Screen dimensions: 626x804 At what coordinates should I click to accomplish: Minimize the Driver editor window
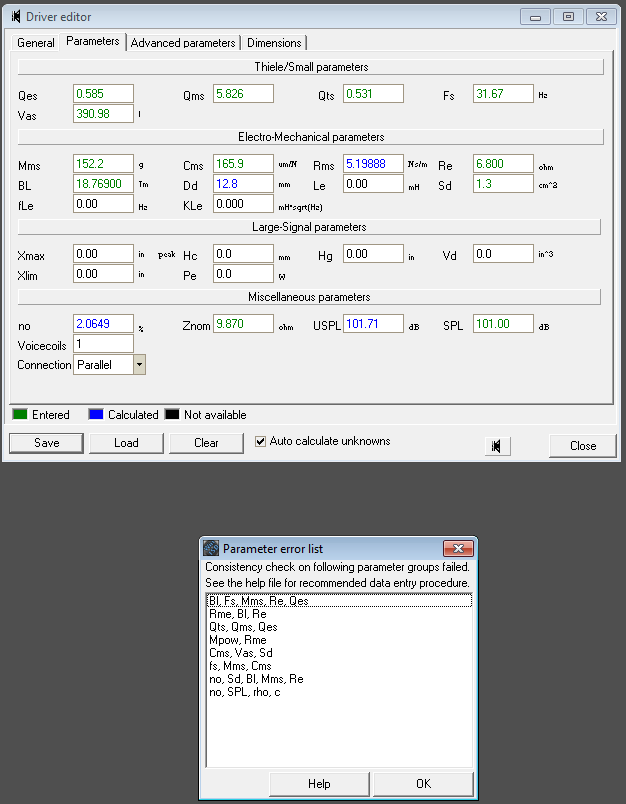[535, 16]
